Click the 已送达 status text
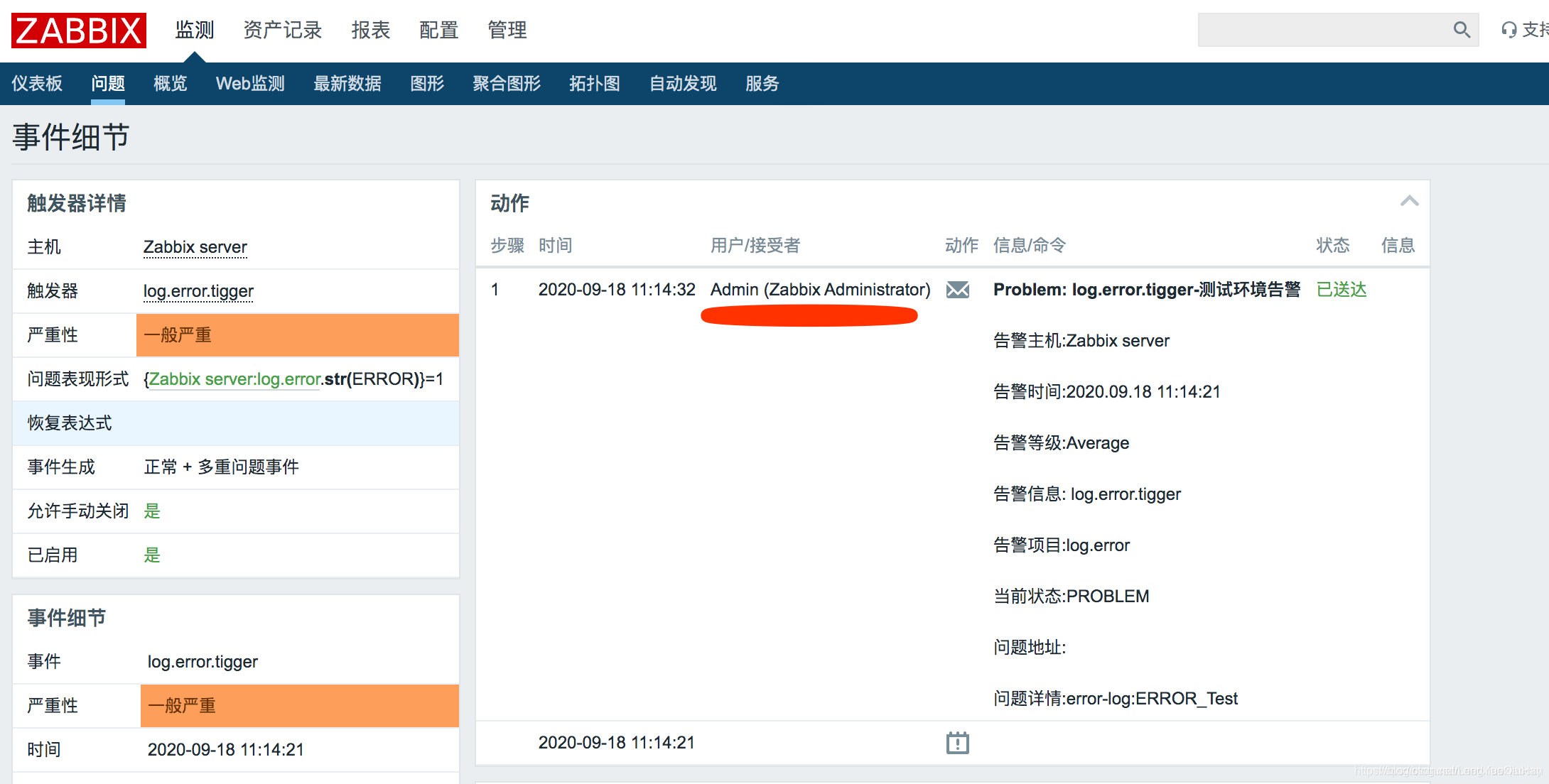Image resolution: width=1549 pixels, height=784 pixels. coord(1342,290)
